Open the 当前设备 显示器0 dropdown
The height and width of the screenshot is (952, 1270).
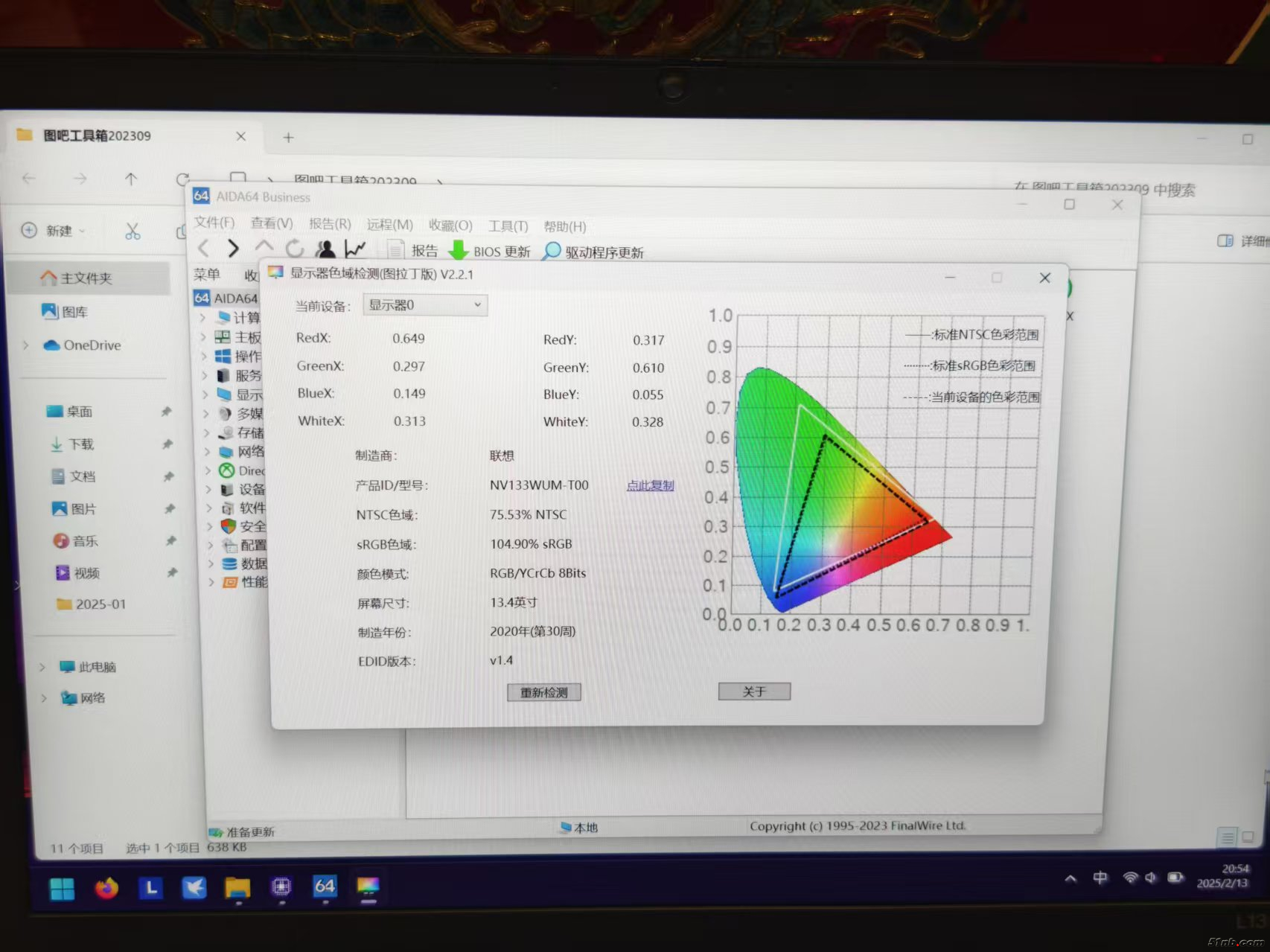click(425, 305)
